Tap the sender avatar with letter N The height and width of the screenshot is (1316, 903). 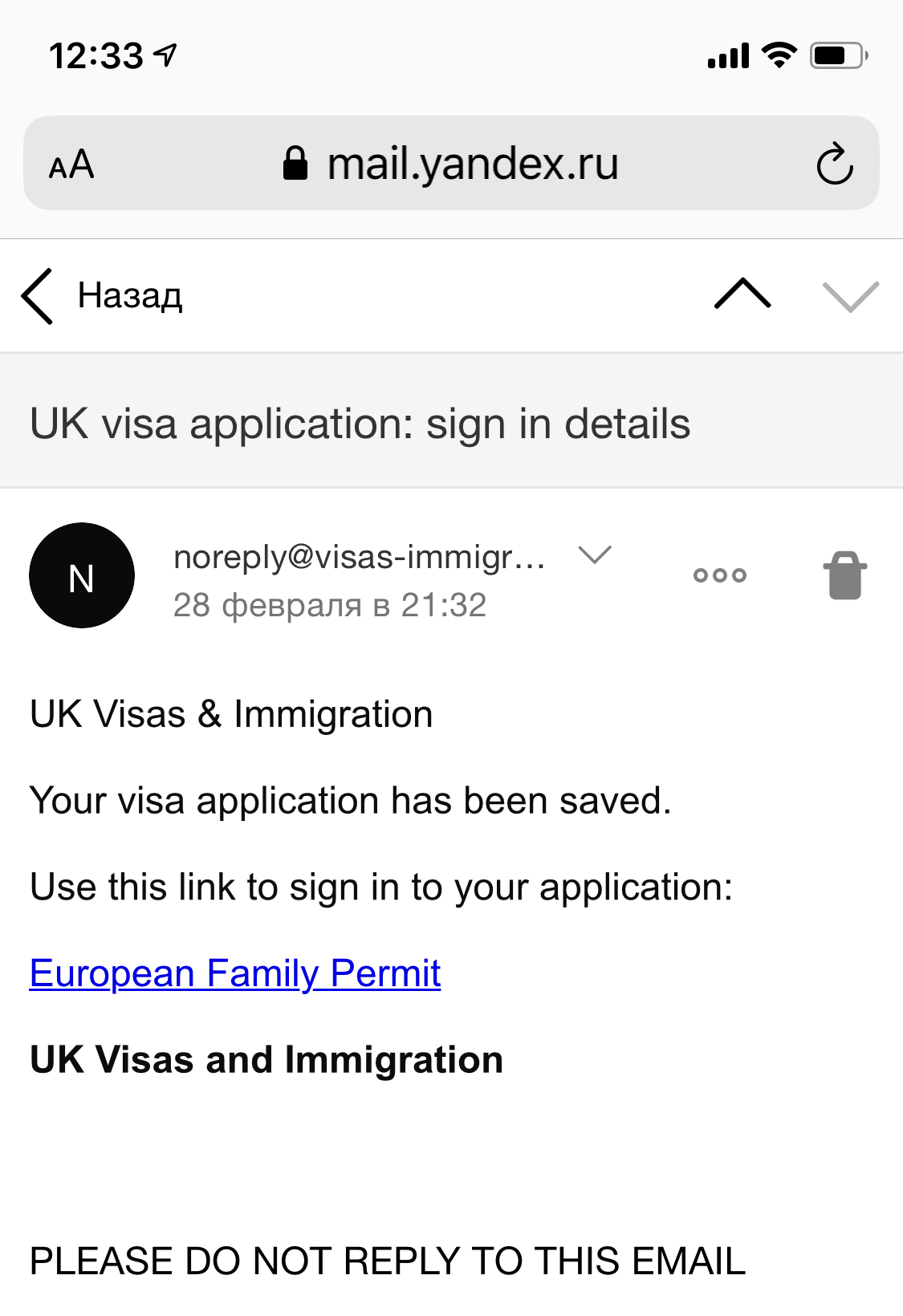[x=82, y=575]
